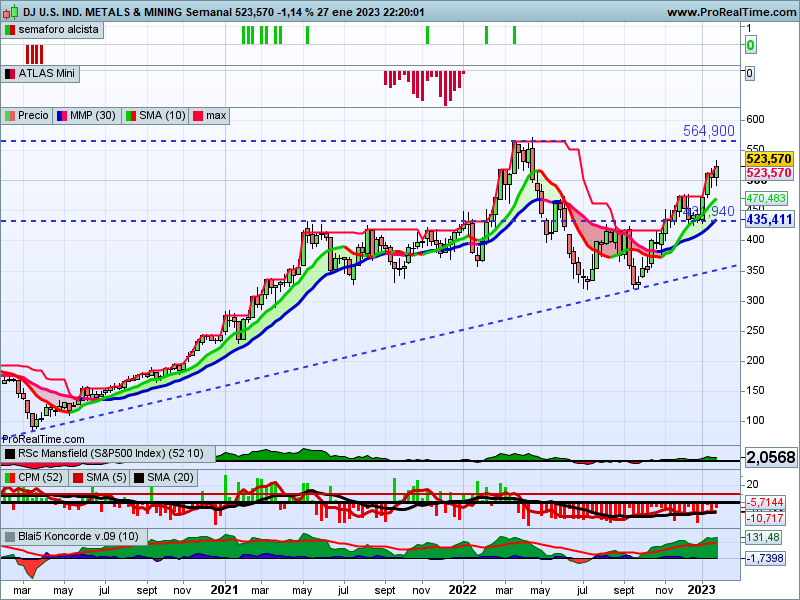Open the MMP (30) moving average settings
Screen dimensions: 800x600
[92, 116]
